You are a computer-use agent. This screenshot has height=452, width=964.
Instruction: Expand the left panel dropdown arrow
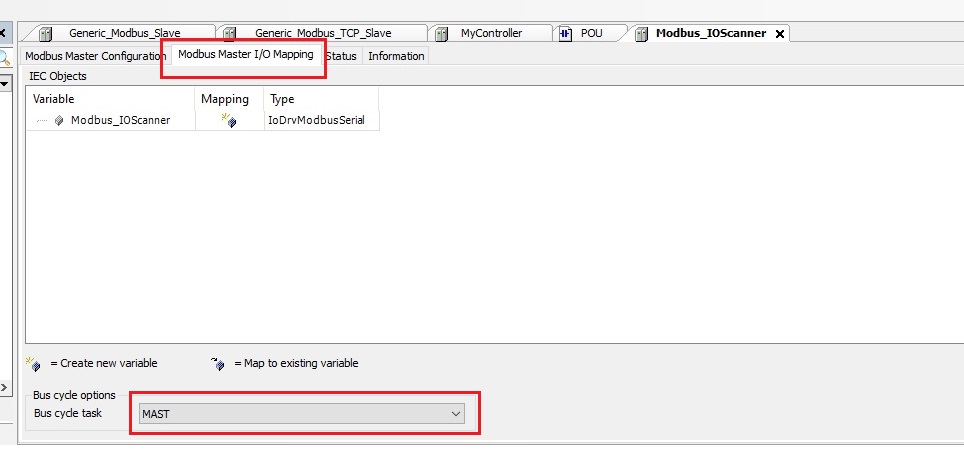[4, 84]
